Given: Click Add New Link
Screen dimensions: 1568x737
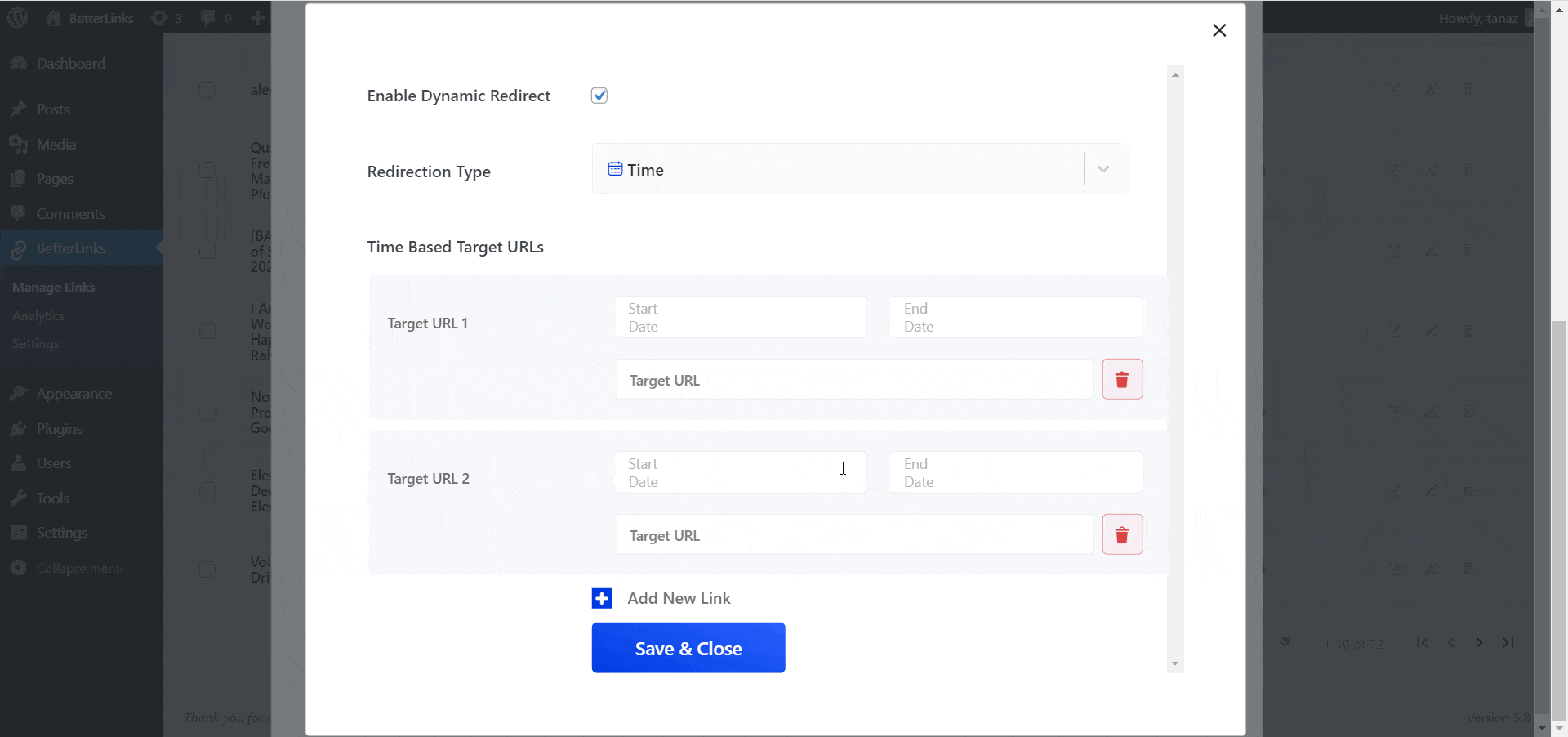Looking at the screenshot, I should 678,597.
